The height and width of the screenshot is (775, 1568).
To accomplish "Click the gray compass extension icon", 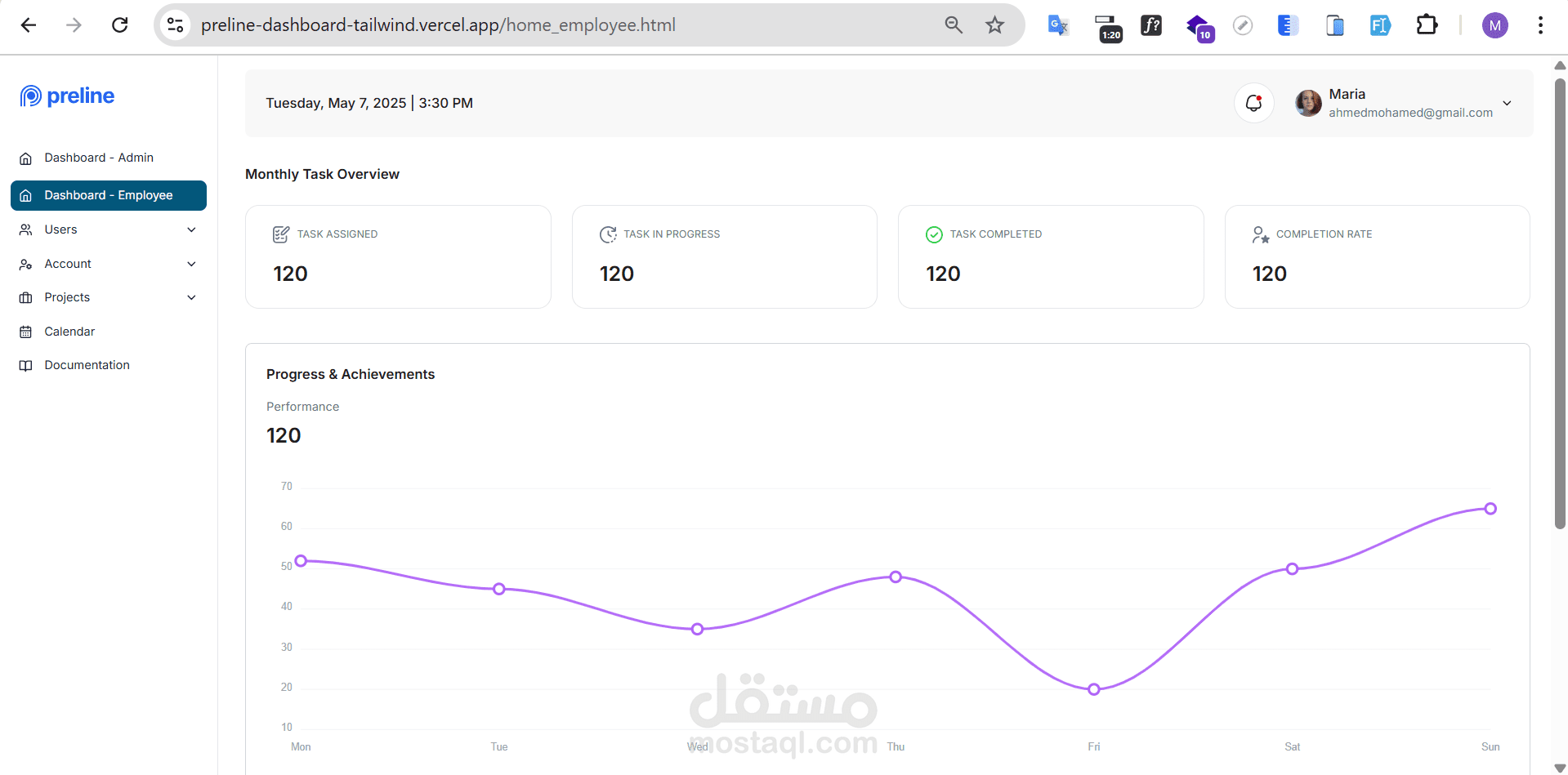I will 1243,25.
